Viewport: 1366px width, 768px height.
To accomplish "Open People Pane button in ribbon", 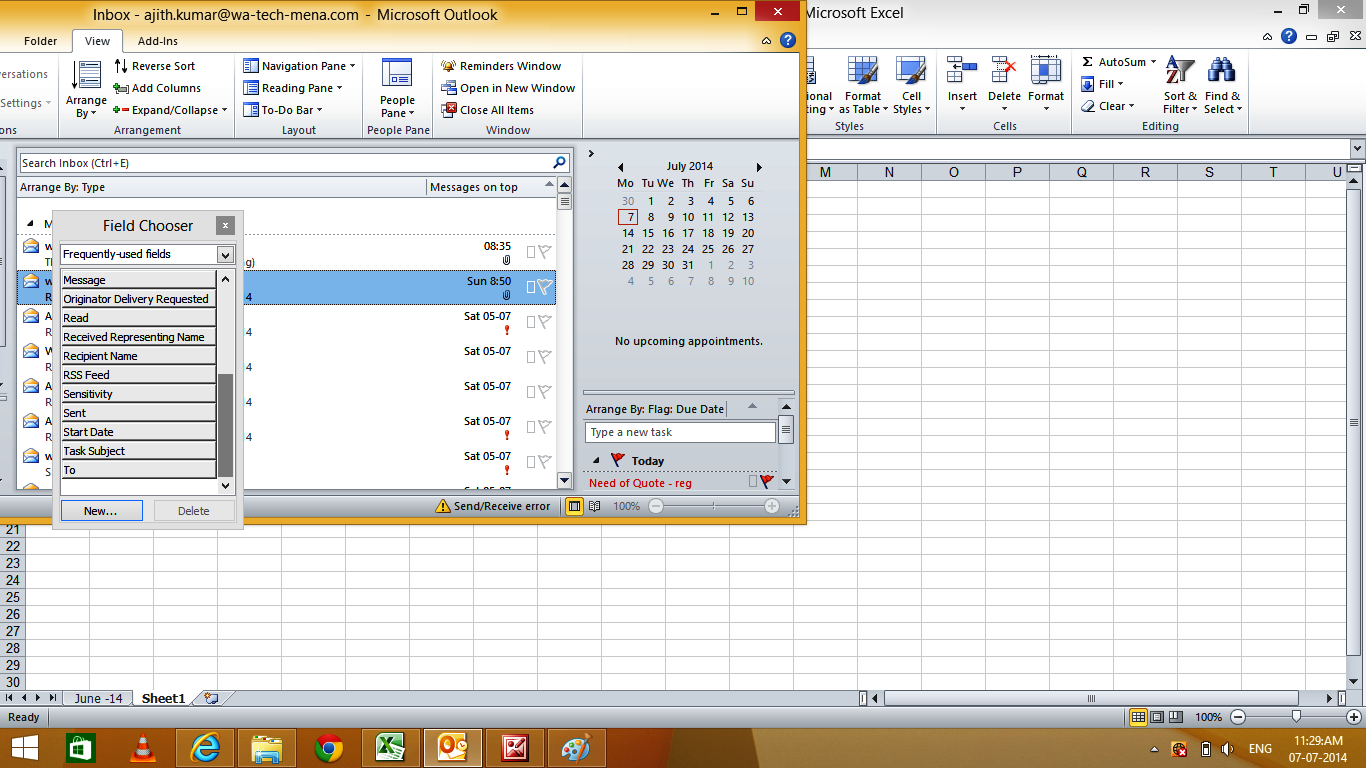I will pyautogui.click(x=397, y=89).
